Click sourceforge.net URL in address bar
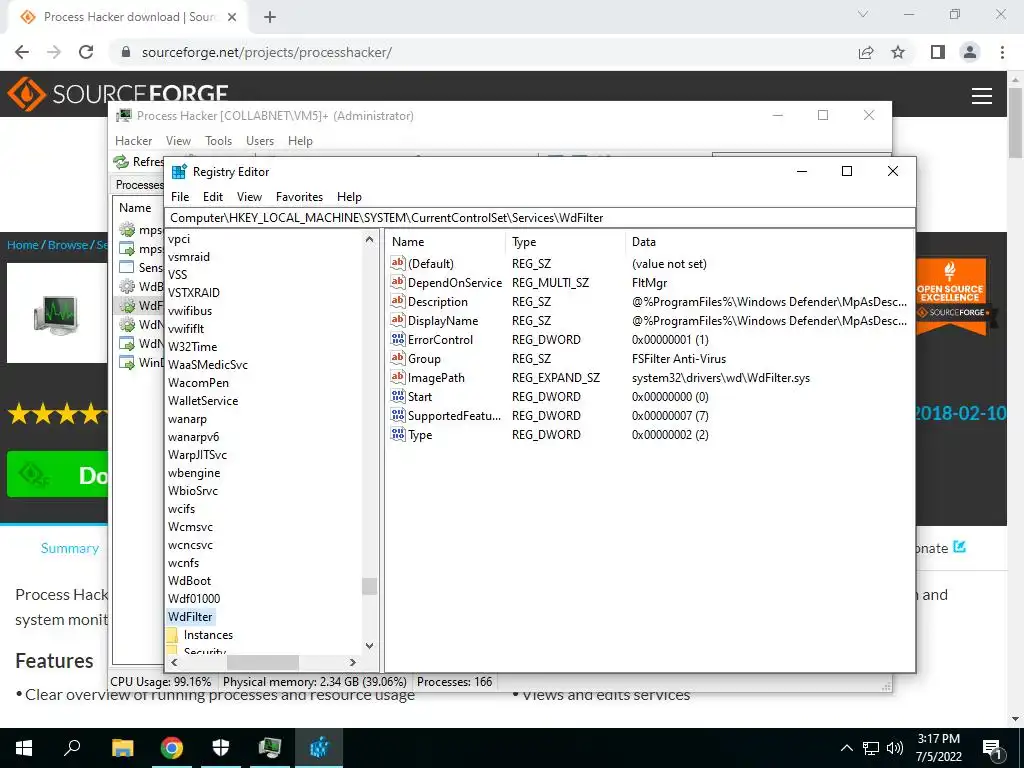The width and height of the screenshot is (1024, 768). (266, 52)
